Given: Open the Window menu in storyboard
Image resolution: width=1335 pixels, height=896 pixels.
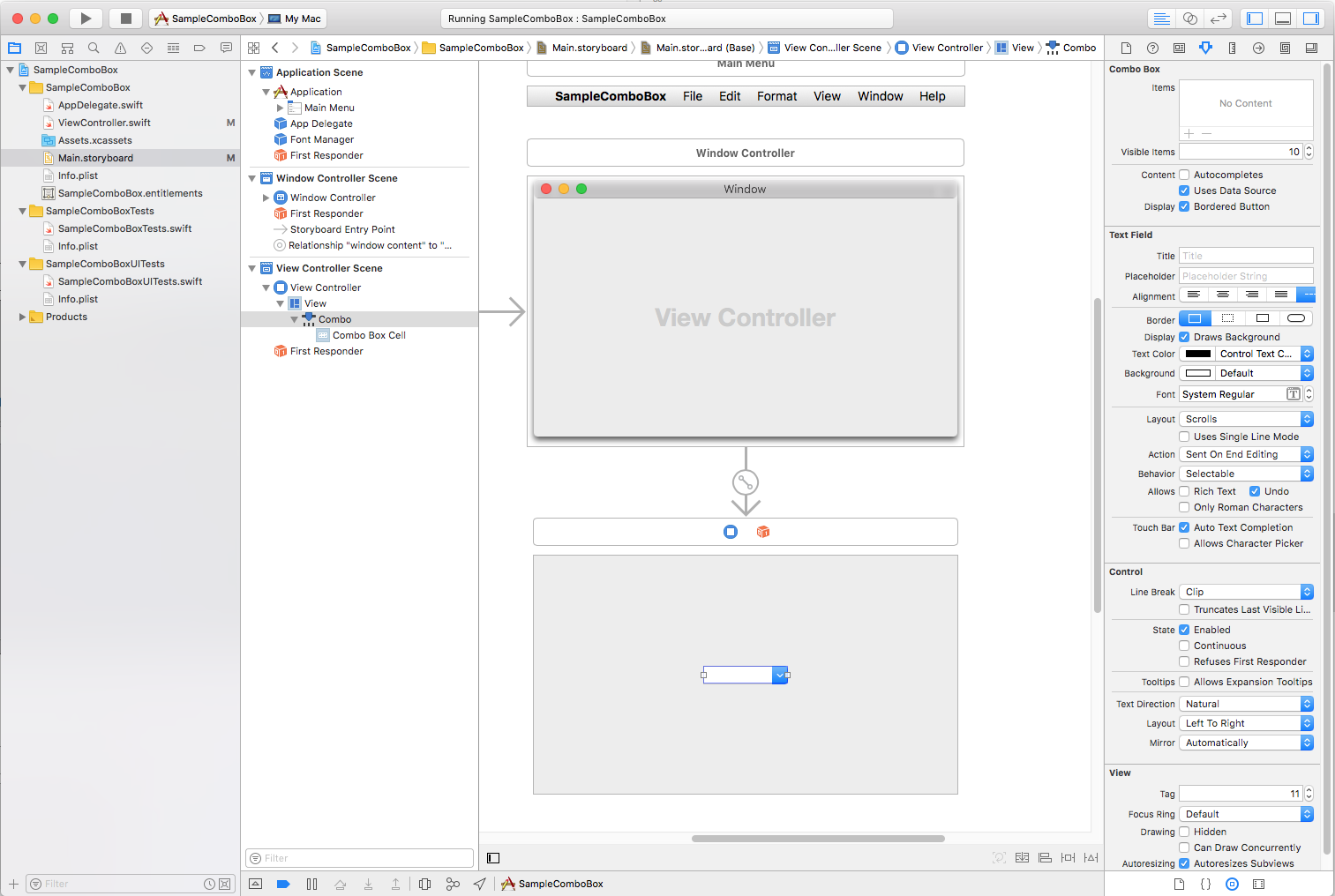Looking at the screenshot, I should point(881,96).
